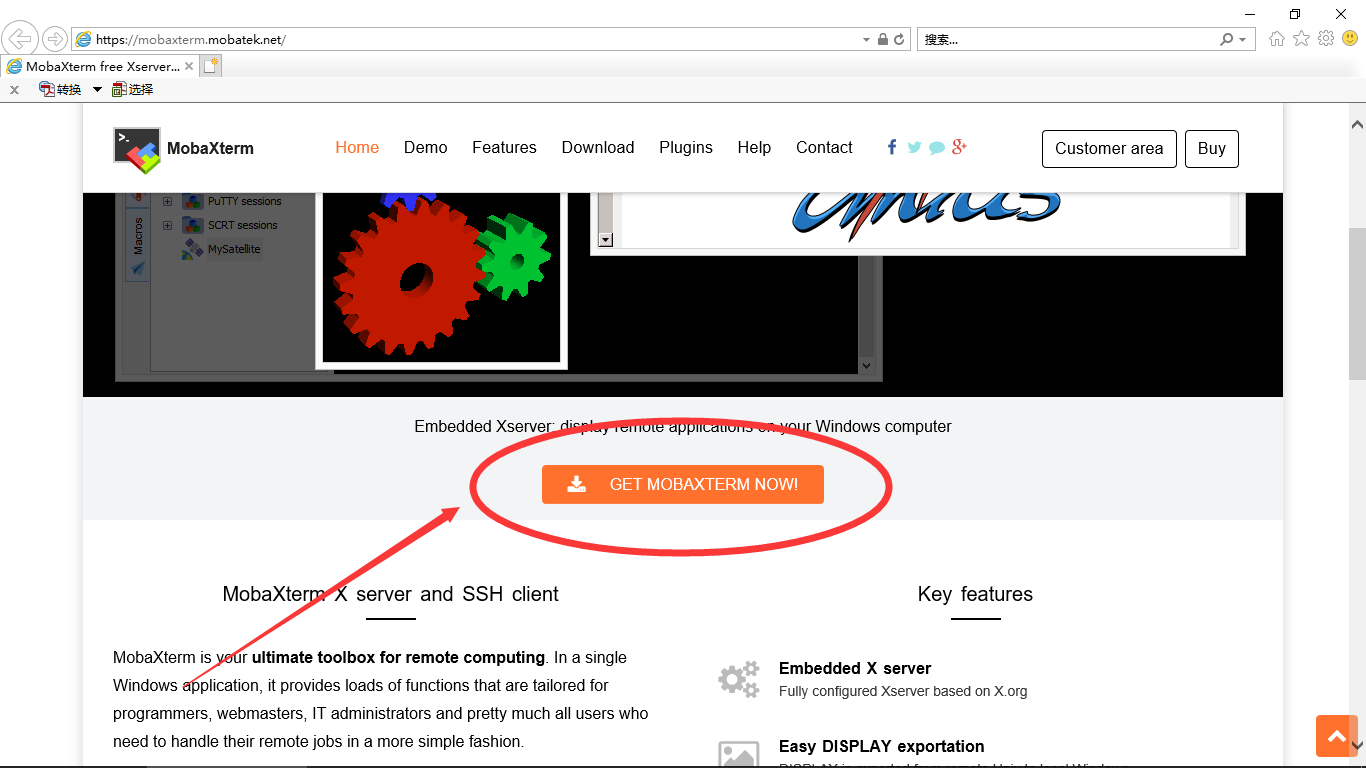Viewport: 1366px width, 768px height.
Task: Open browser favorites star icon
Action: [x=1301, y=39]
